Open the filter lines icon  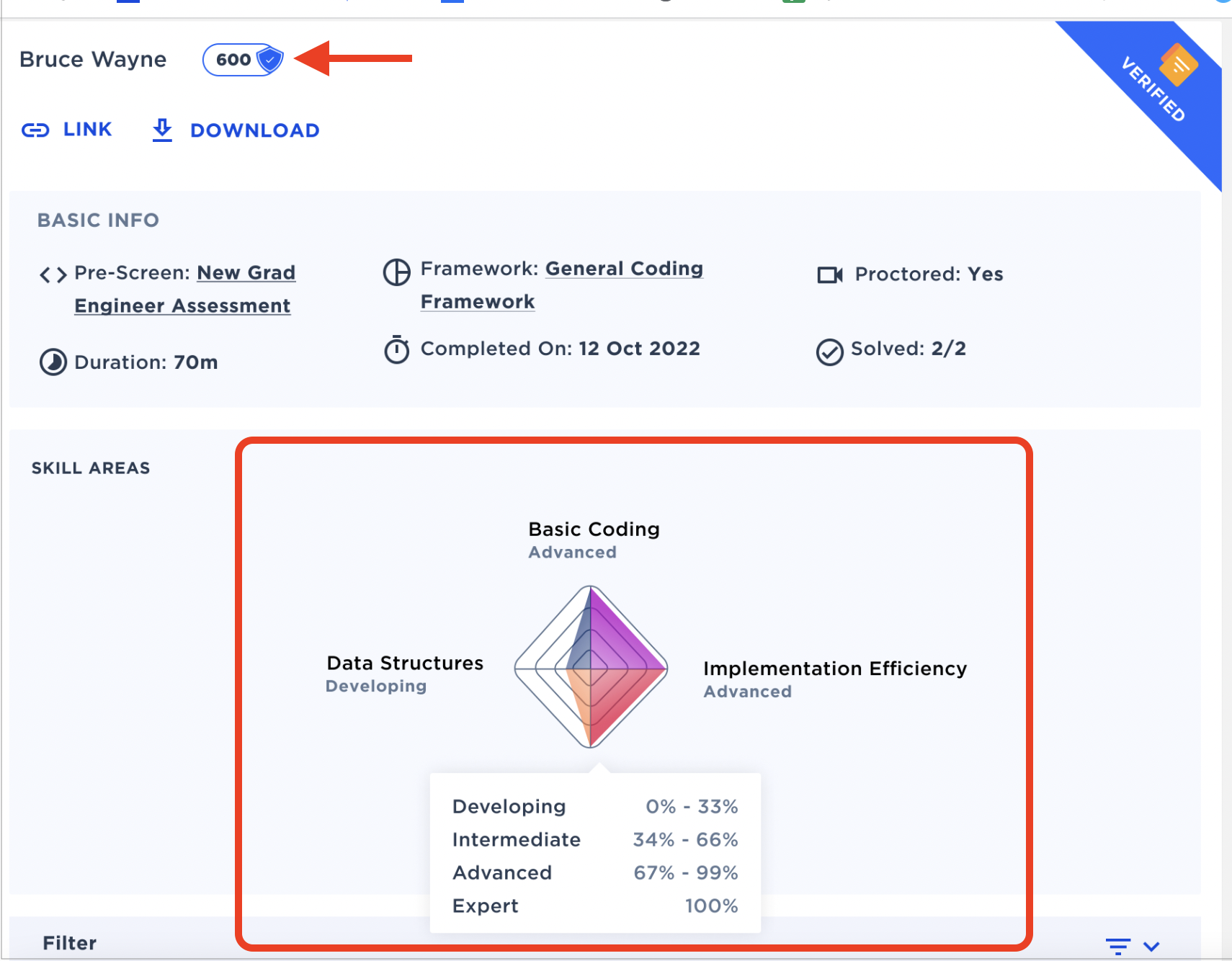coord(1117,946)
